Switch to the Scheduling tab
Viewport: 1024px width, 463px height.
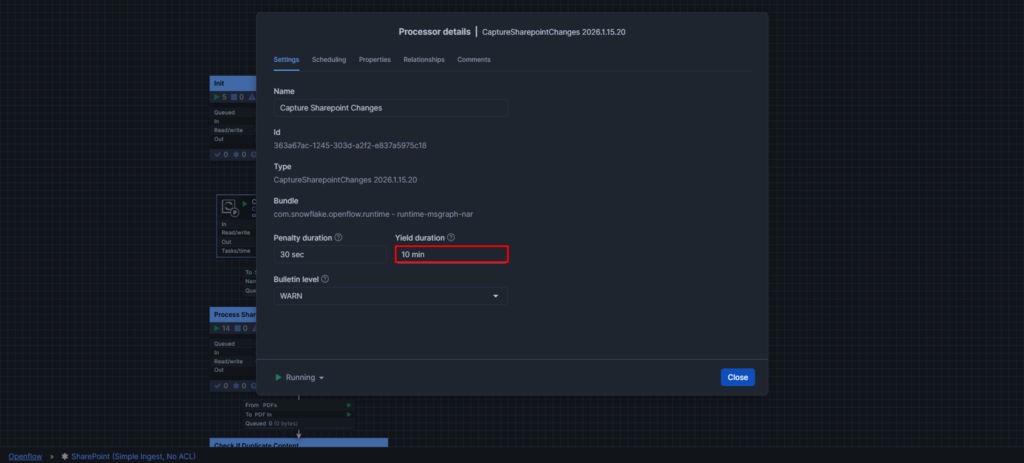[329, 59]
